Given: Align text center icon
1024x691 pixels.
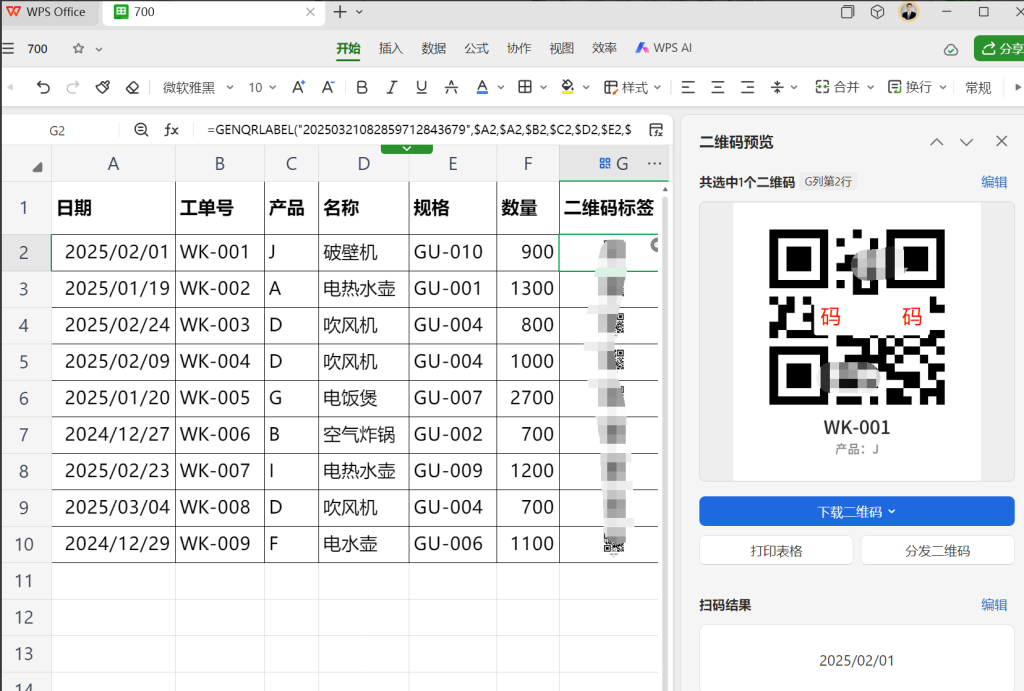Looking at the screenshot, I should [718, 87].
